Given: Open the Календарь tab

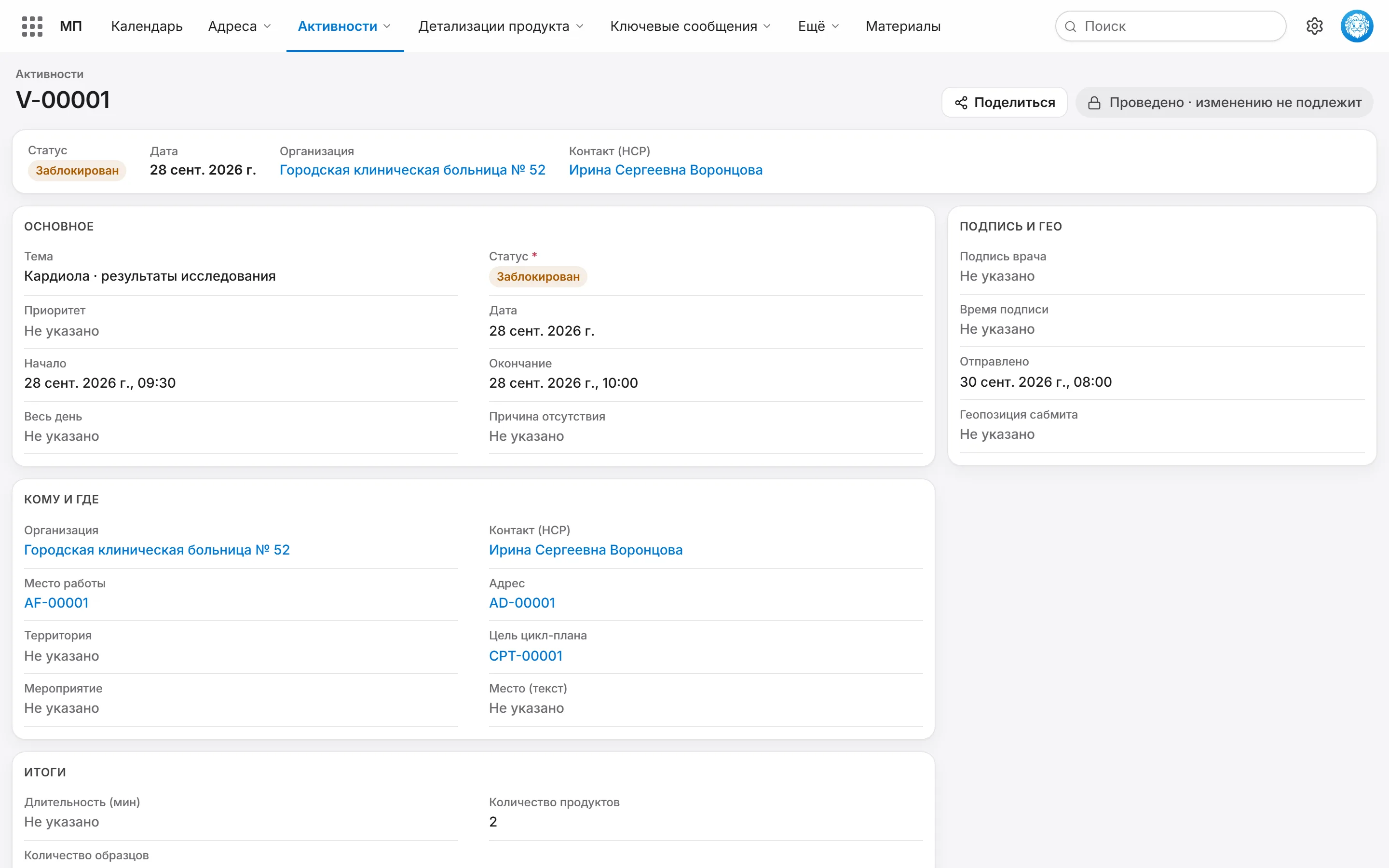Looking at the screenshot, I should pyautogui.click(x=147, y=27).
